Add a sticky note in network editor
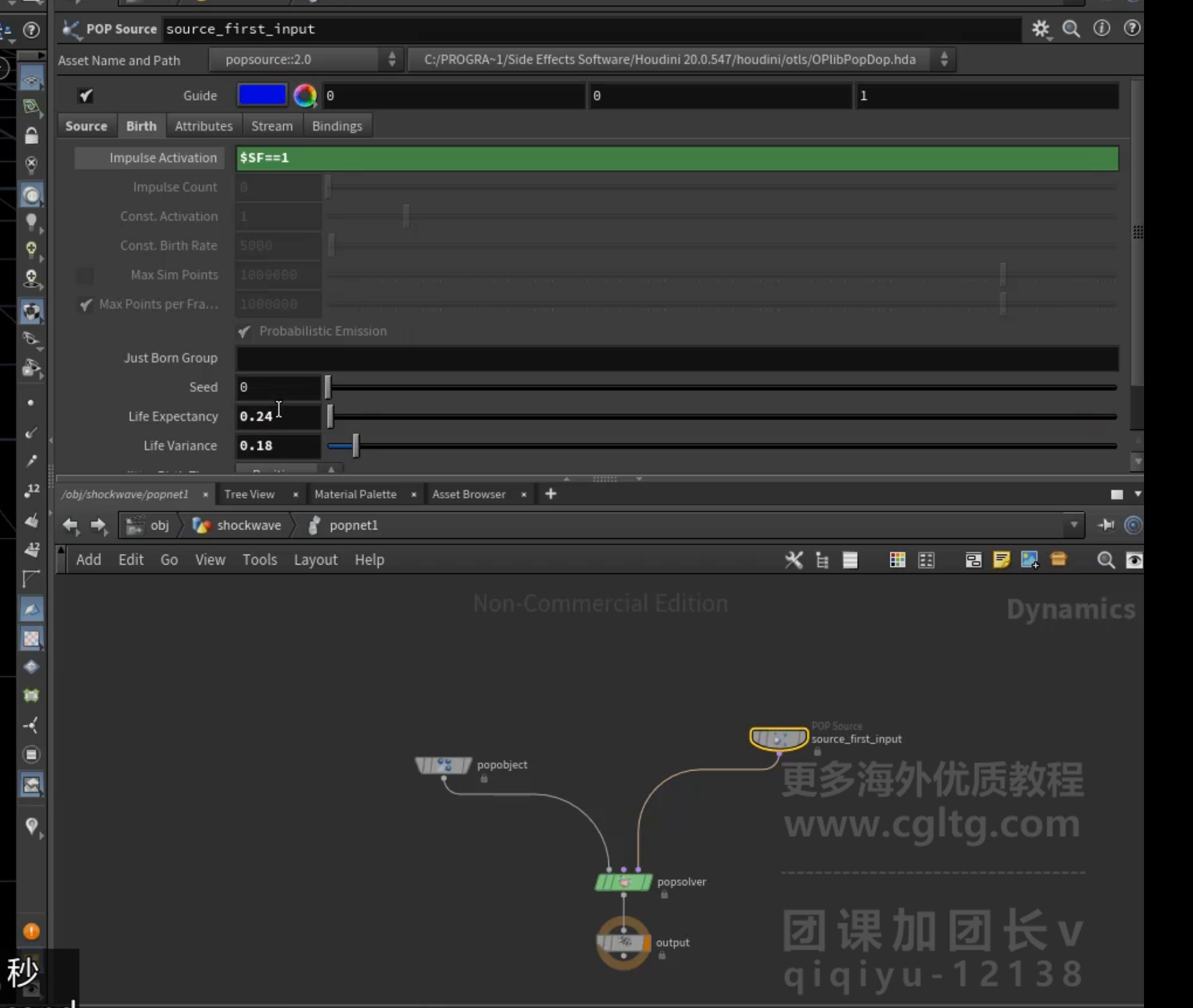Viewport: 1193px width, 1008px height. click(1001, 560)
